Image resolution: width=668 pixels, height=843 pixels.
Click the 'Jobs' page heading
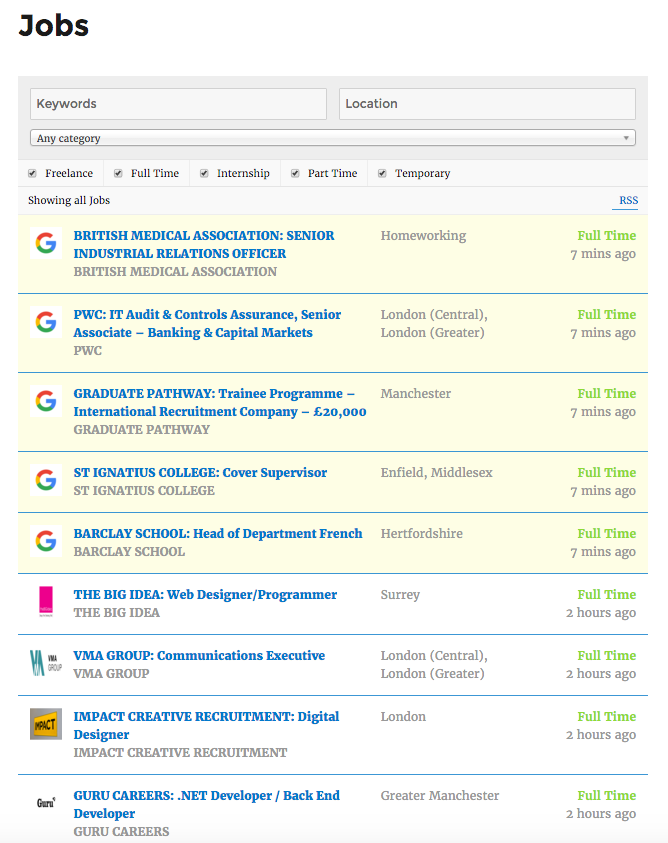point(54,25)
